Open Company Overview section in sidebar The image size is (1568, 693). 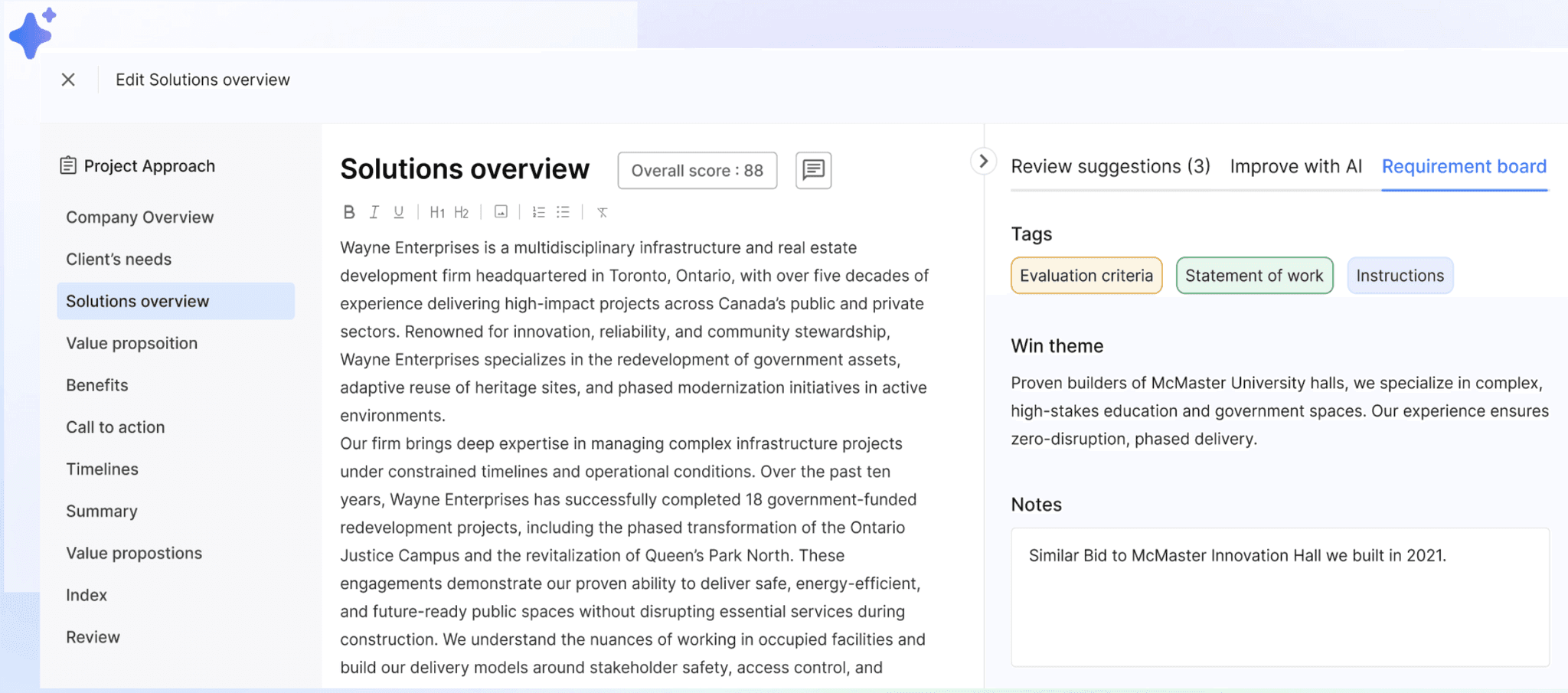[140, 217]
